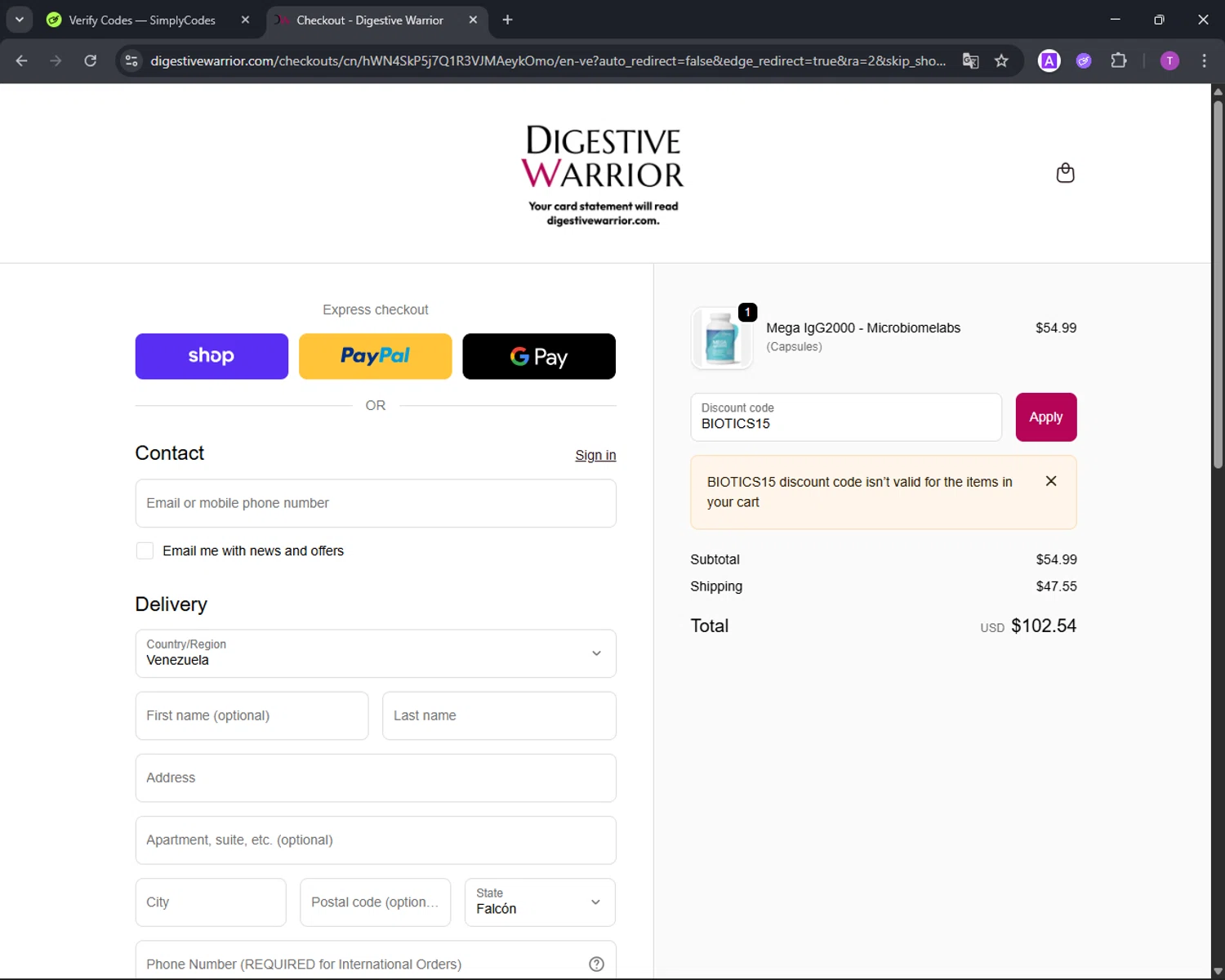Focus the Address field
Viewport: 1225px width, 980px height.
click(376, 777)
